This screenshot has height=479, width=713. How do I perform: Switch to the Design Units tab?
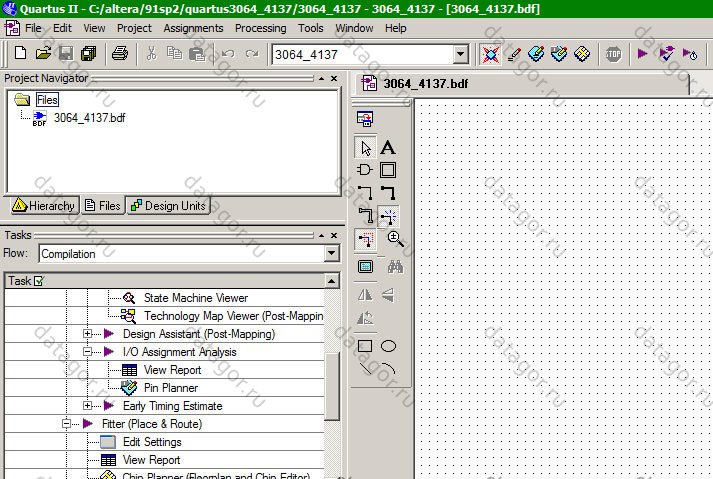coord(169,206)
